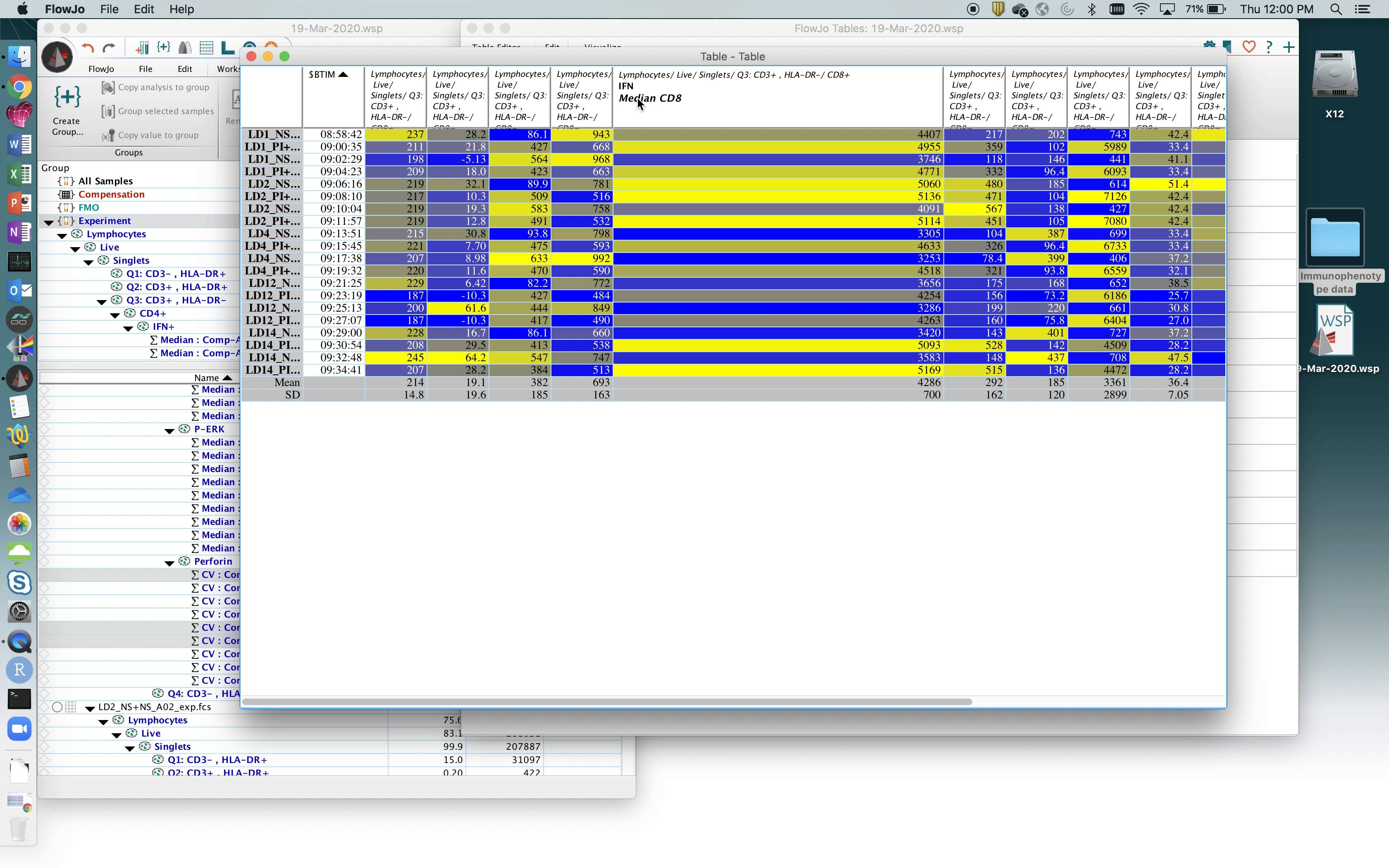
Task: Click the teal plus icon at top right
Action: pyautogui.click(x=1289, y=47)
